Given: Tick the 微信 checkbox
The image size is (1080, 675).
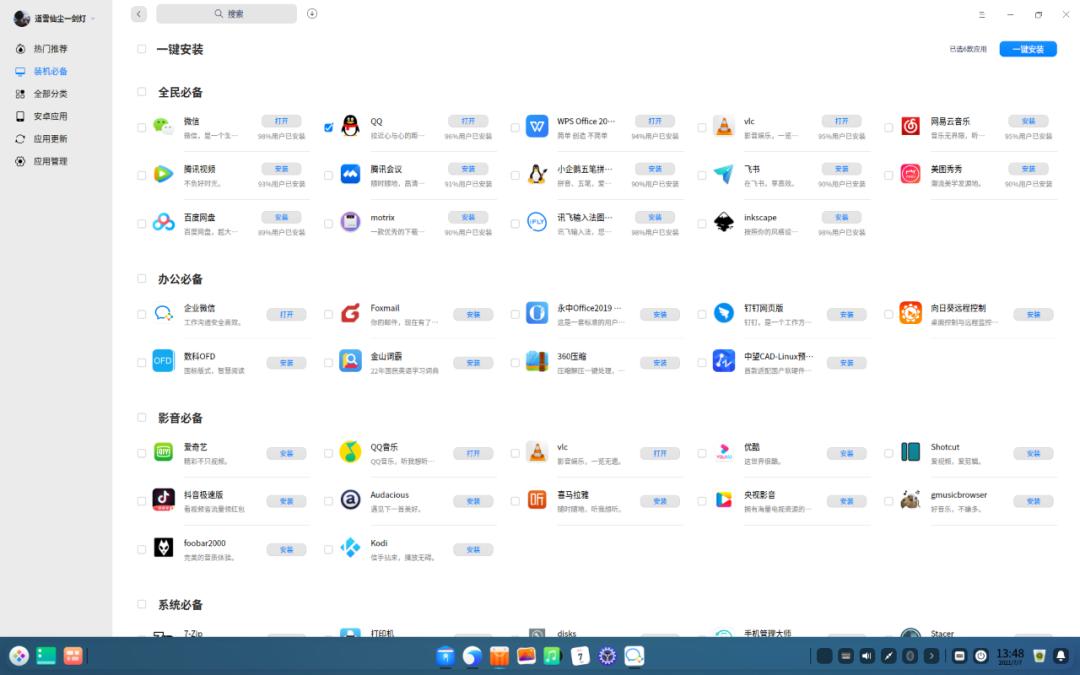Looking at the screenshot, I should point(141,127).
